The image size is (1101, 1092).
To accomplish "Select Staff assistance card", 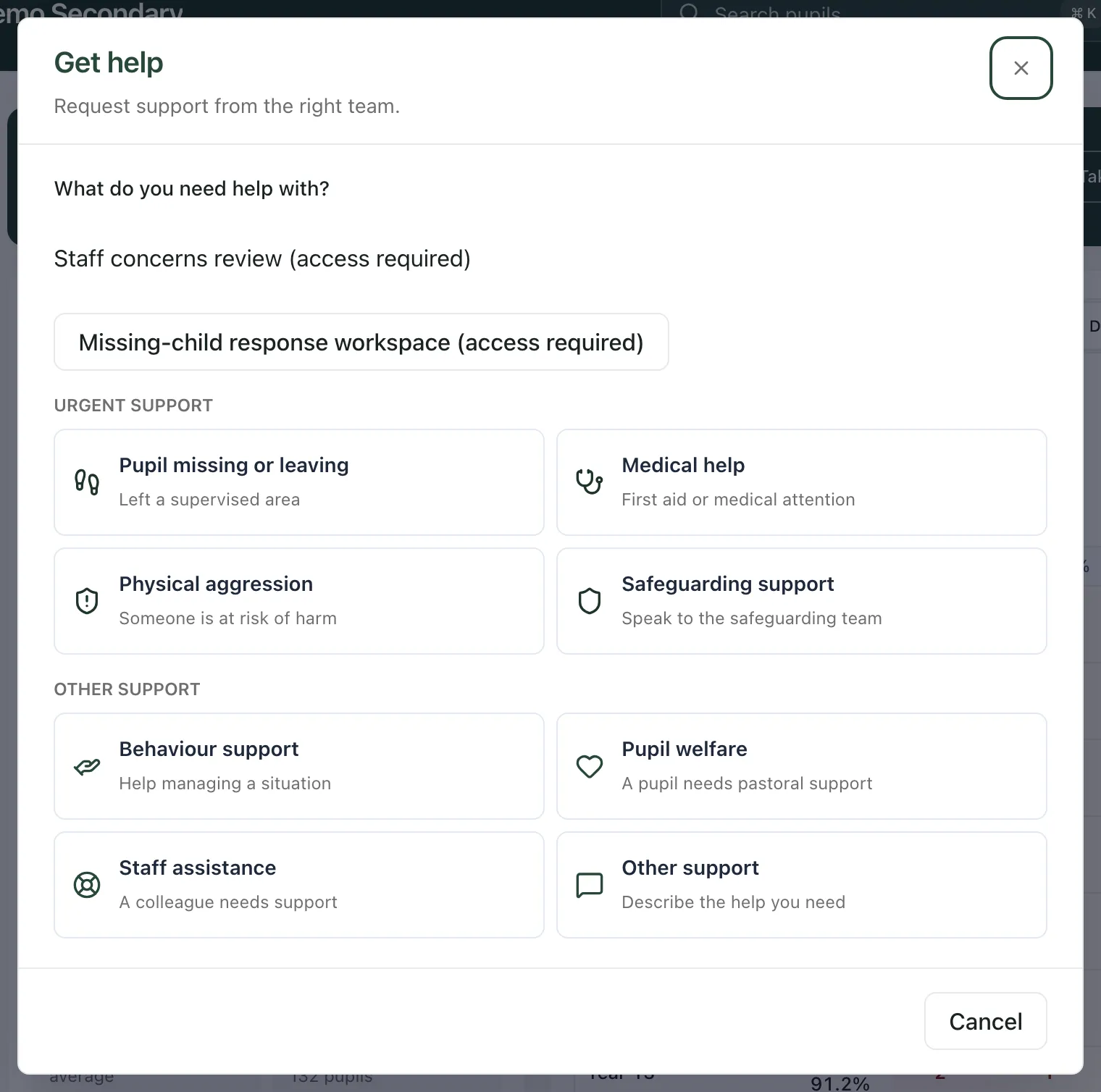I will point(299,885).
